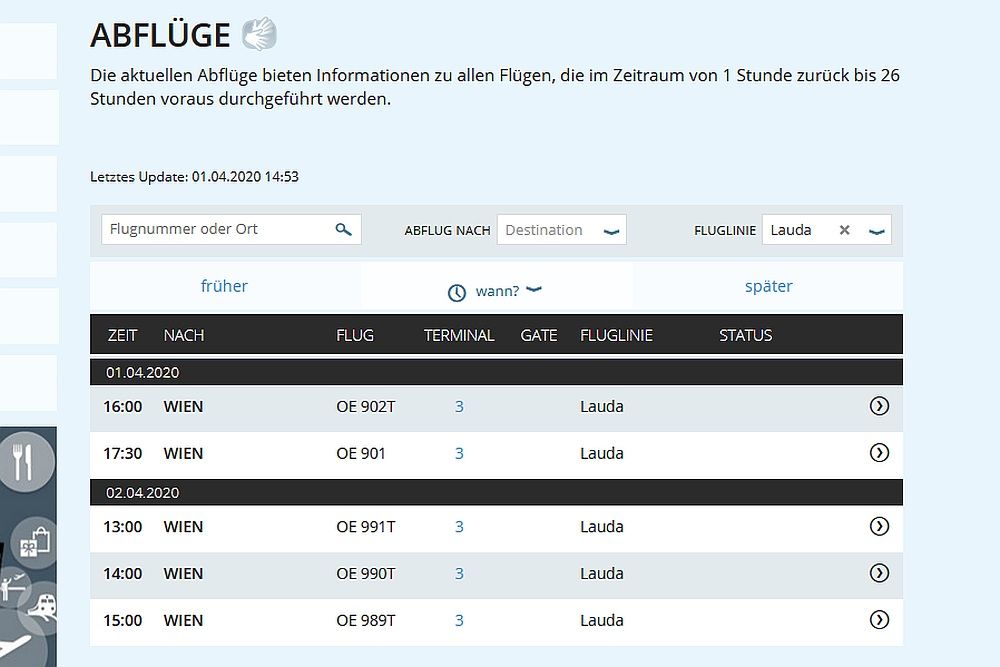
Task: Open details arrow for flight OE 901
Action: pyautogui.click(x=879, y=453)
